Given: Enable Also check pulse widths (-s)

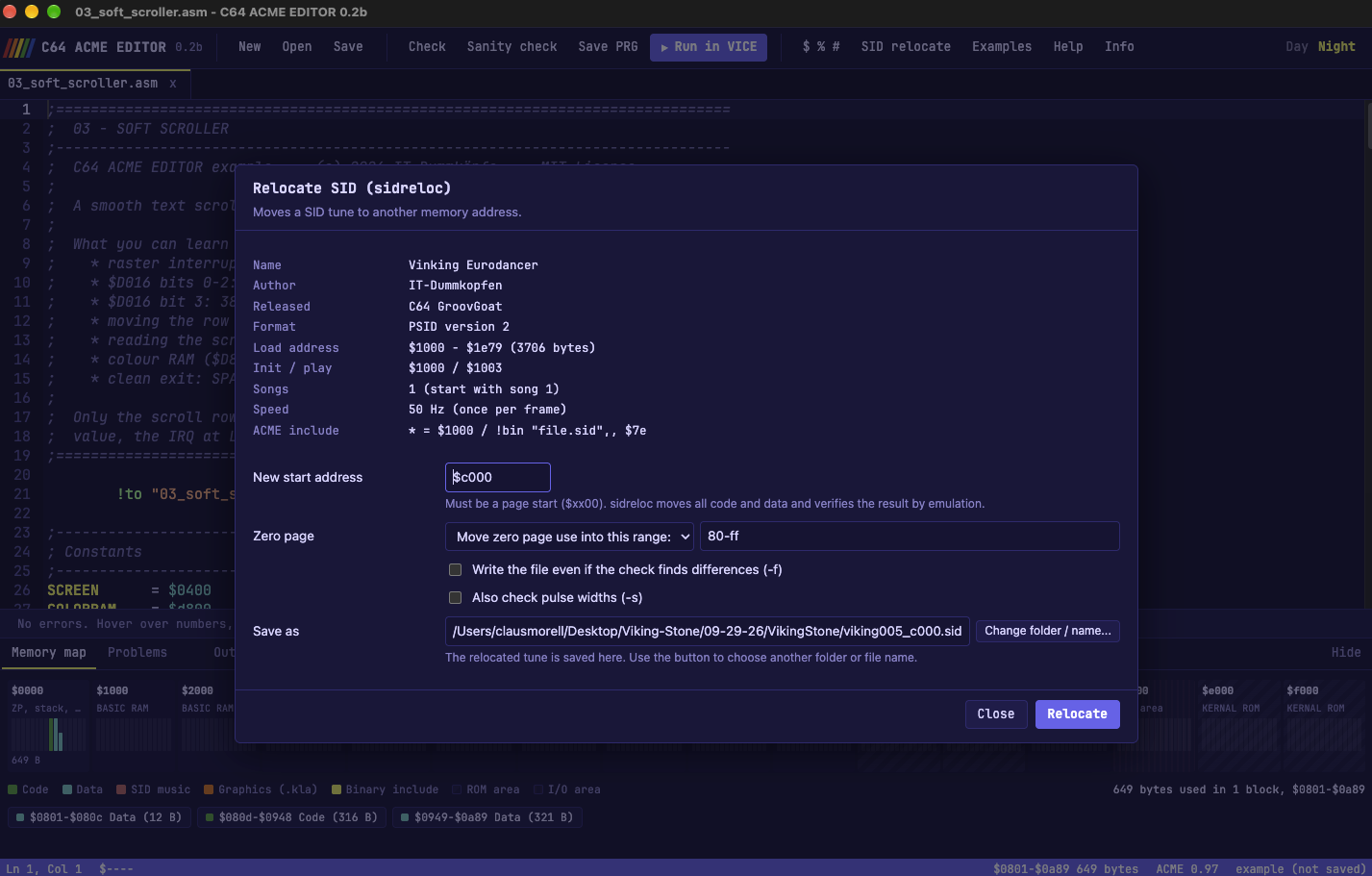Looking at the screenshot, I should click(456, 598).
